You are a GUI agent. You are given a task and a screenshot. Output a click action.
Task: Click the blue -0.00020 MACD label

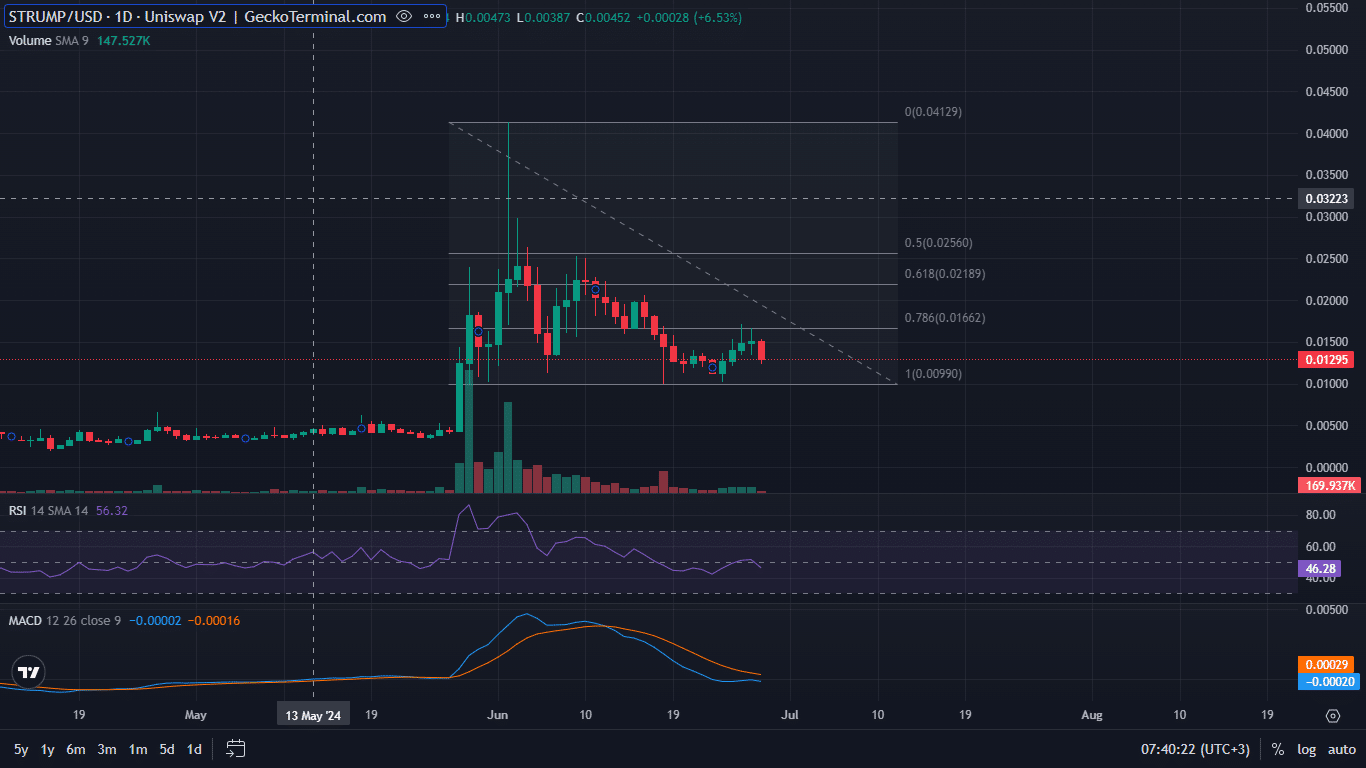coord(1327,681)
